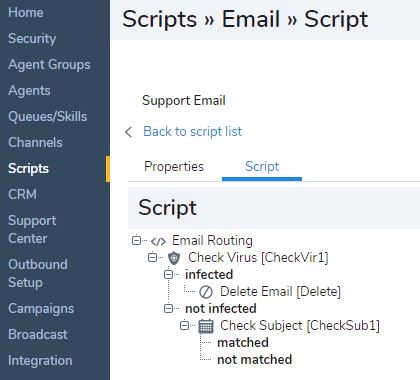Go to Outbound Setup
The image size is (420, 380).
(38, 273)
